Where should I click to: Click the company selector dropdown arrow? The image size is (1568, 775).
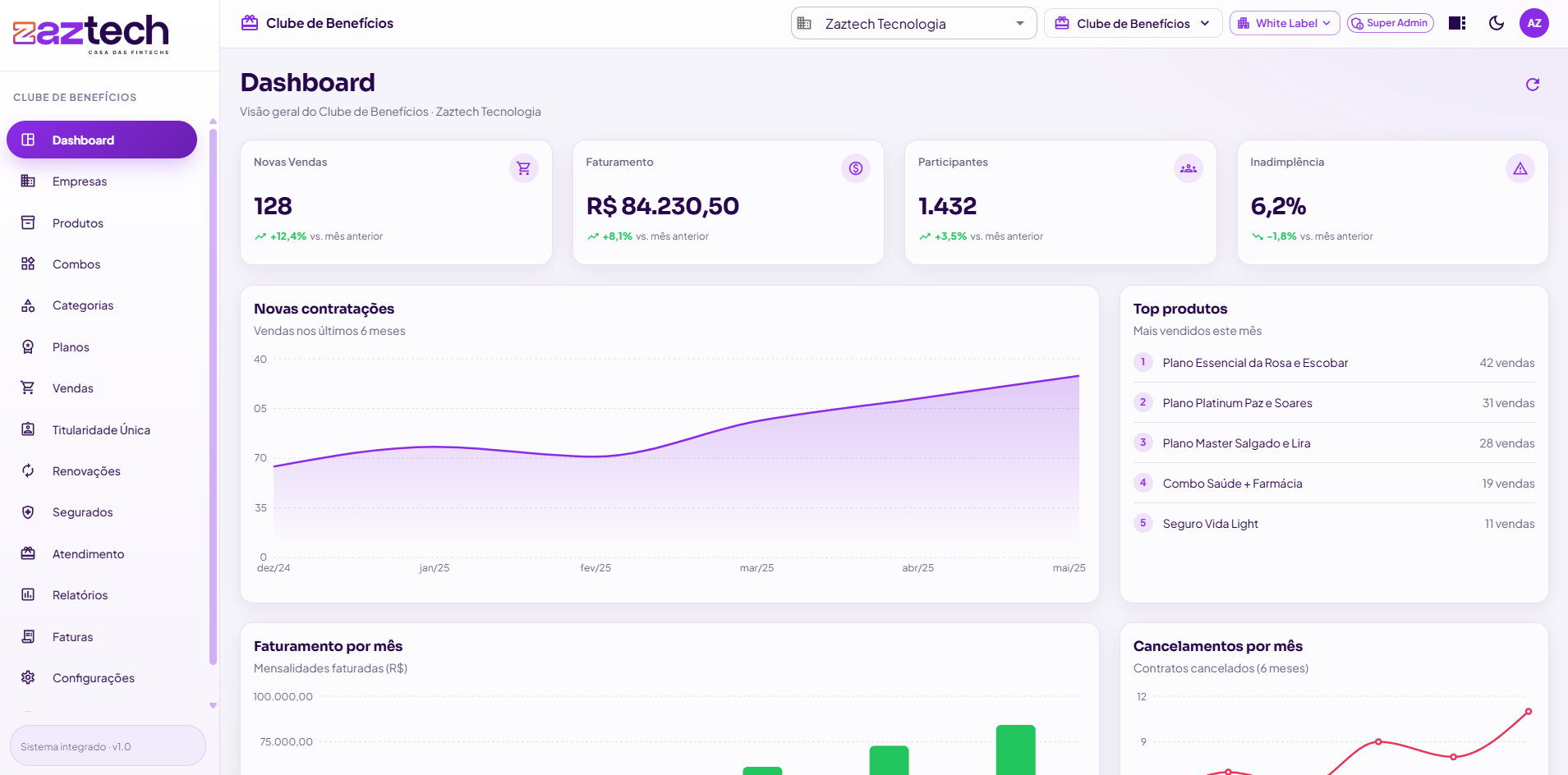[1020, 24]
